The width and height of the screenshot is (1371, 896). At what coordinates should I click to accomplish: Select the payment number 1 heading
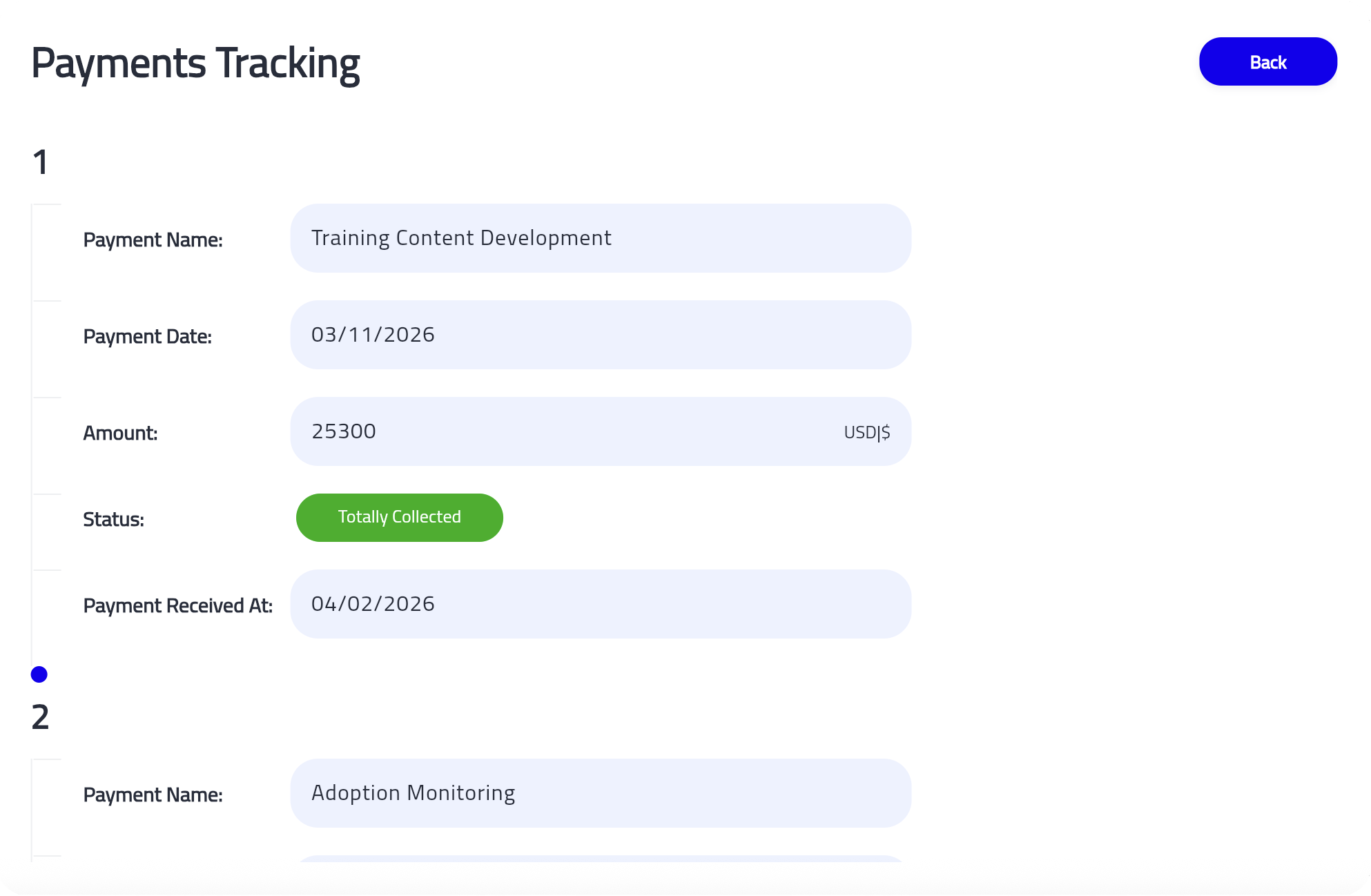[40, 162]
